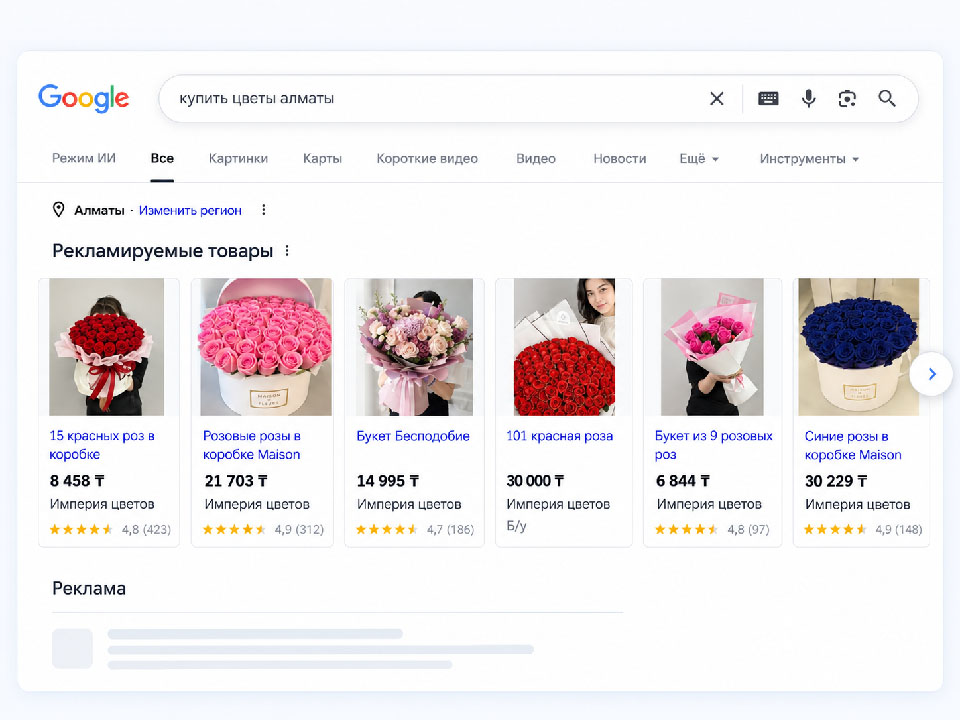960x720 pixels.
Task: Open 101 красная роза link
Action: tap(560, 436)
